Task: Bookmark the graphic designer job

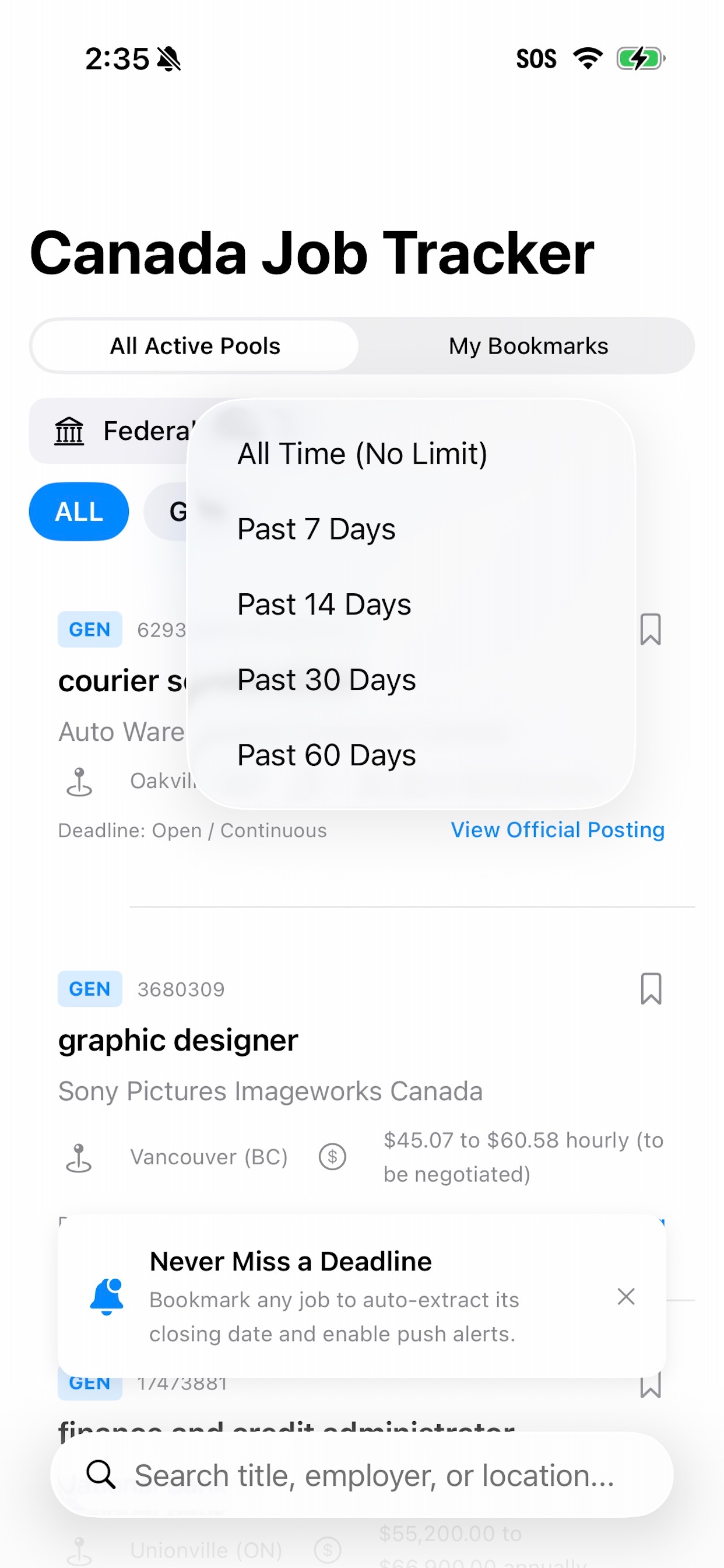Action: pyautogui.click(x=651, y=989)
